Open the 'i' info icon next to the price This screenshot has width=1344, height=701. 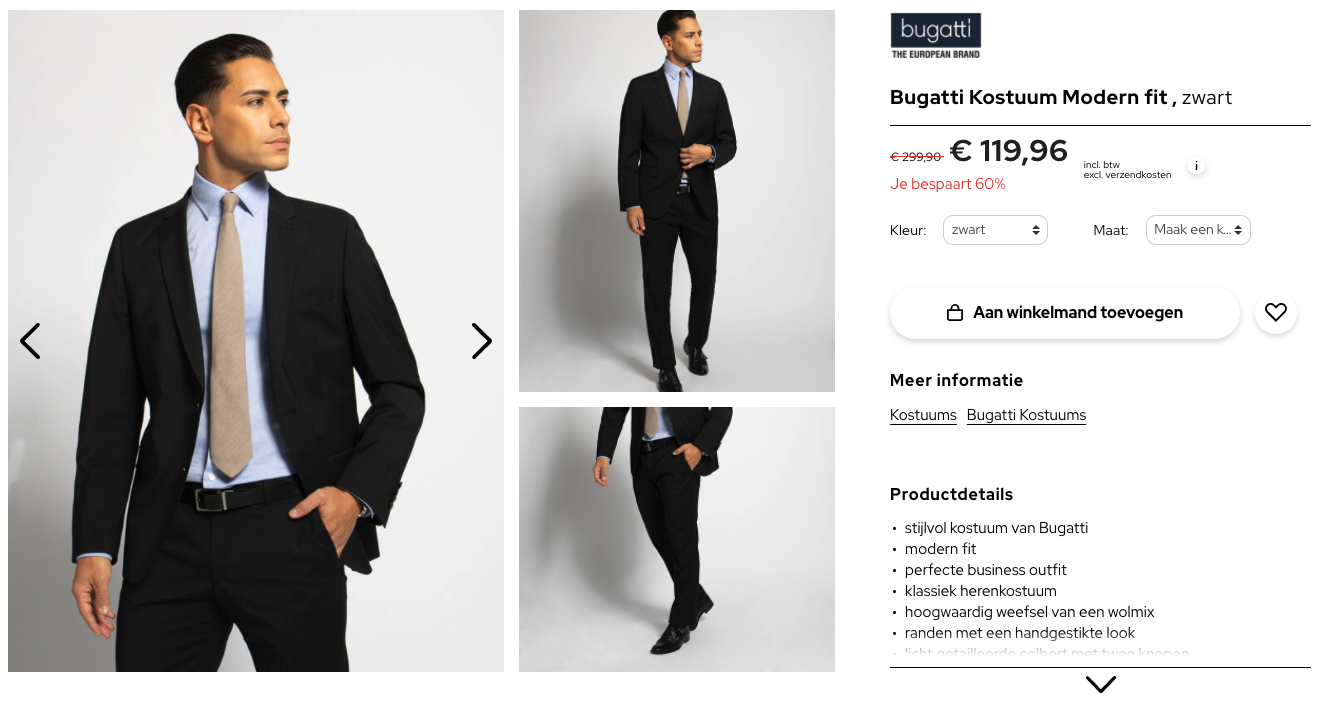point(1196,165)
